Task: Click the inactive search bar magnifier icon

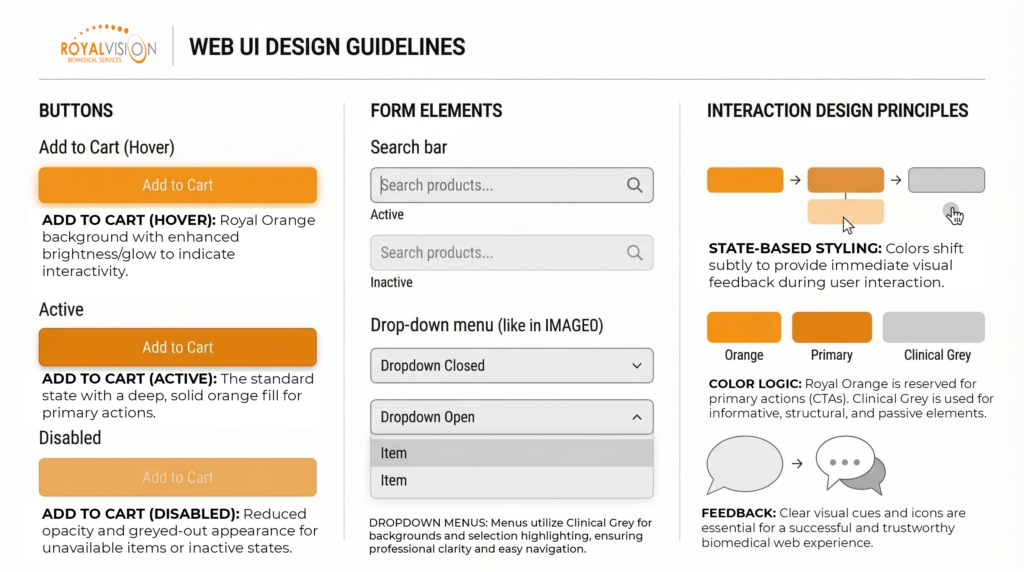Action: tap(634, 253)
